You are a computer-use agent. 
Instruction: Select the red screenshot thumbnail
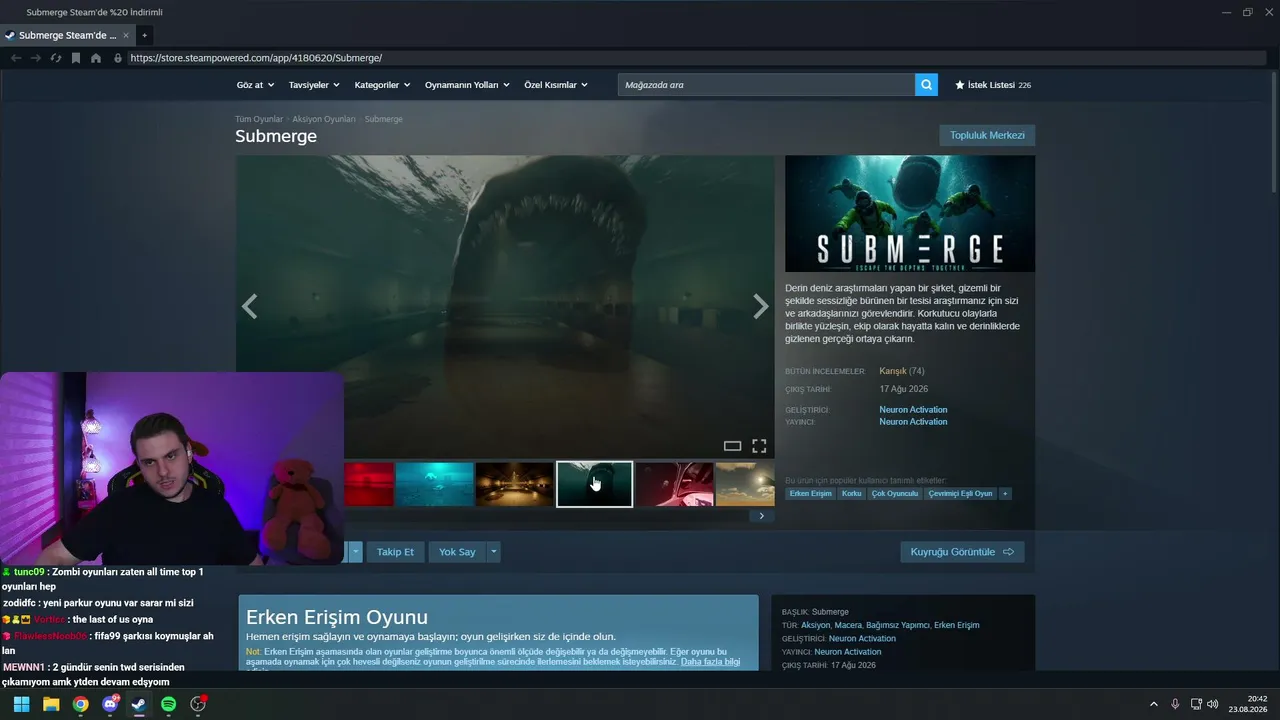point(369,484)
